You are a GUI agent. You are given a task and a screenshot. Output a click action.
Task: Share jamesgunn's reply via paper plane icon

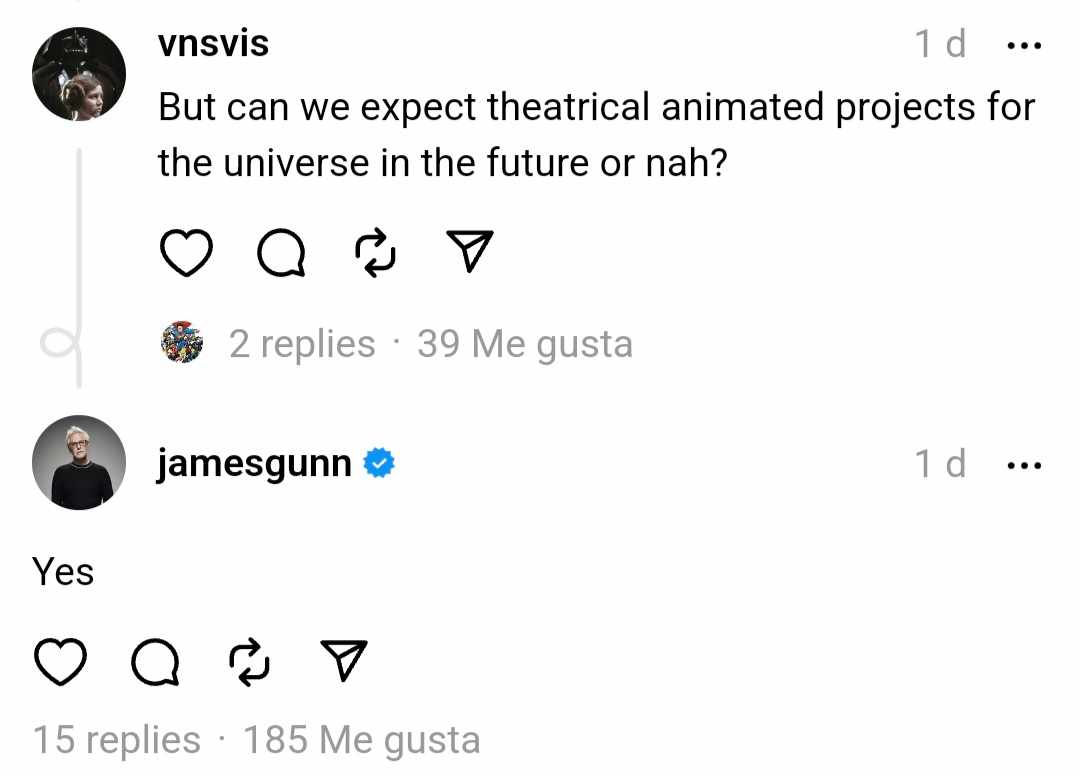pos(344,660)
